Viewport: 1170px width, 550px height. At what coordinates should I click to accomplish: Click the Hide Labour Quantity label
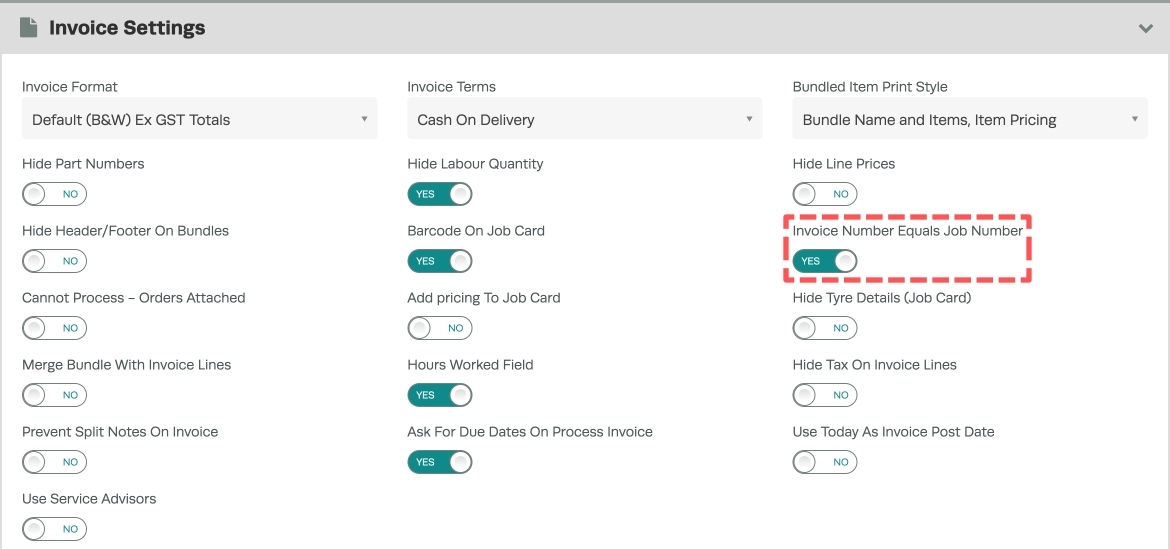pos(475,164)
